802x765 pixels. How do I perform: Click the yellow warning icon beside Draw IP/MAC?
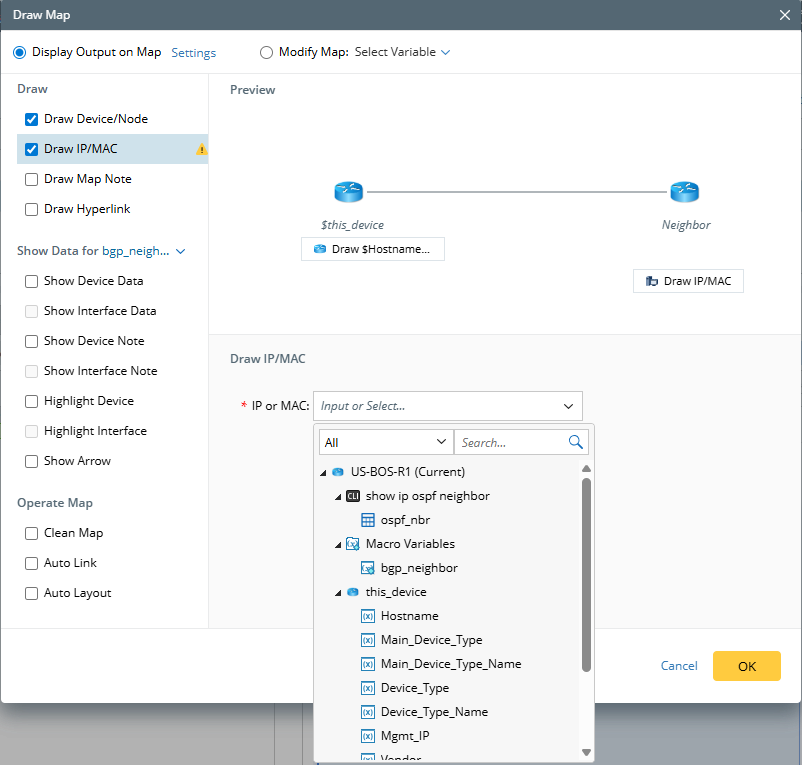coord(201,150)
